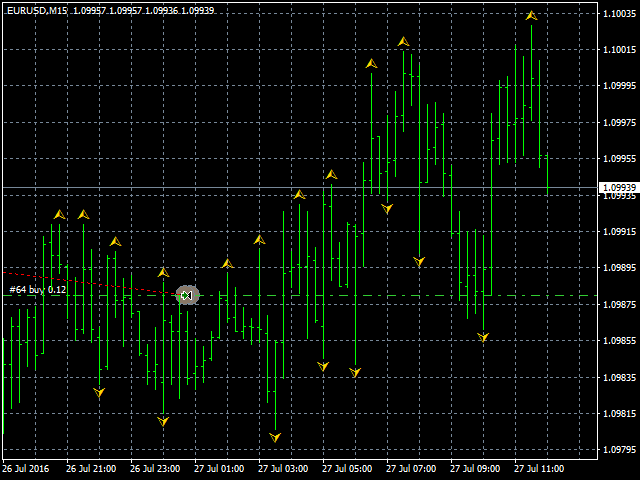Click the 1.09875 price scale label
This screenshot has width=640, height=480.
[616, 304]
